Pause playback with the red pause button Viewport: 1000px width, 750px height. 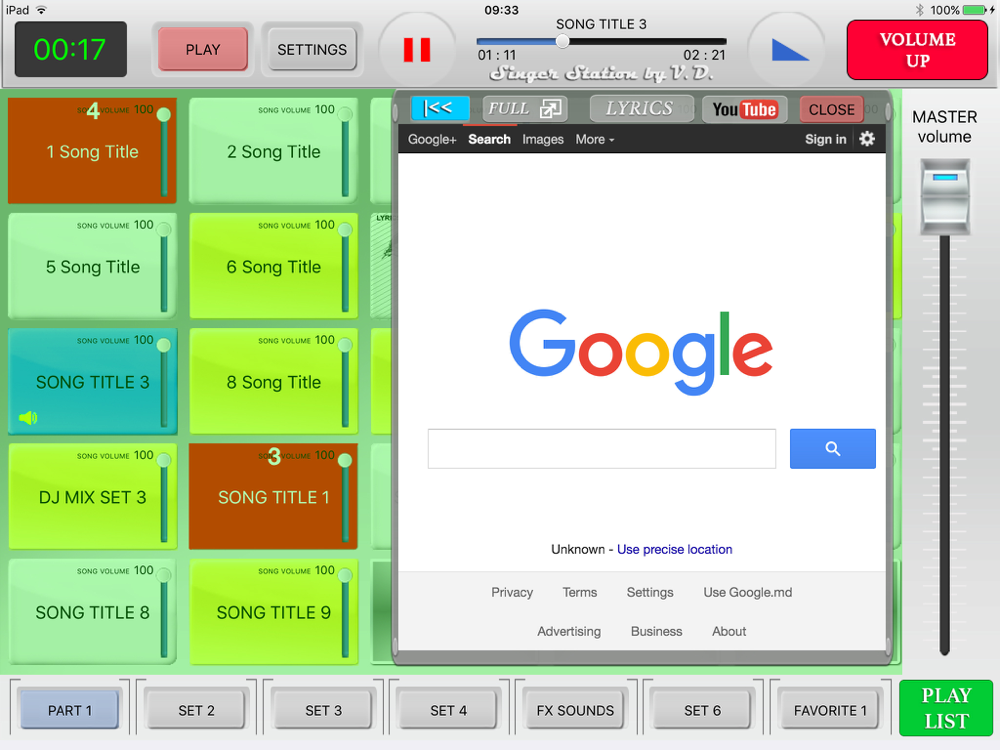click(x=417, y=50)
